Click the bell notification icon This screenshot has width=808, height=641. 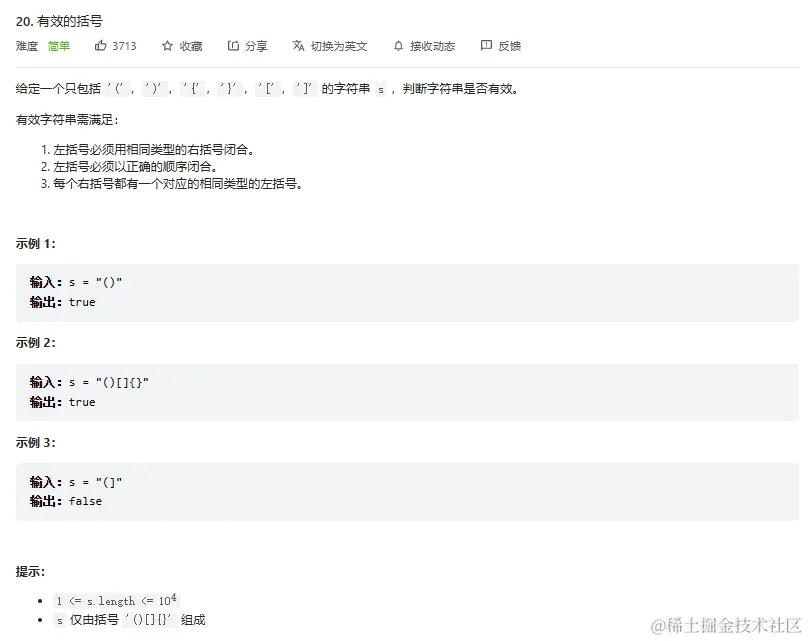click(x=398, y=46)
